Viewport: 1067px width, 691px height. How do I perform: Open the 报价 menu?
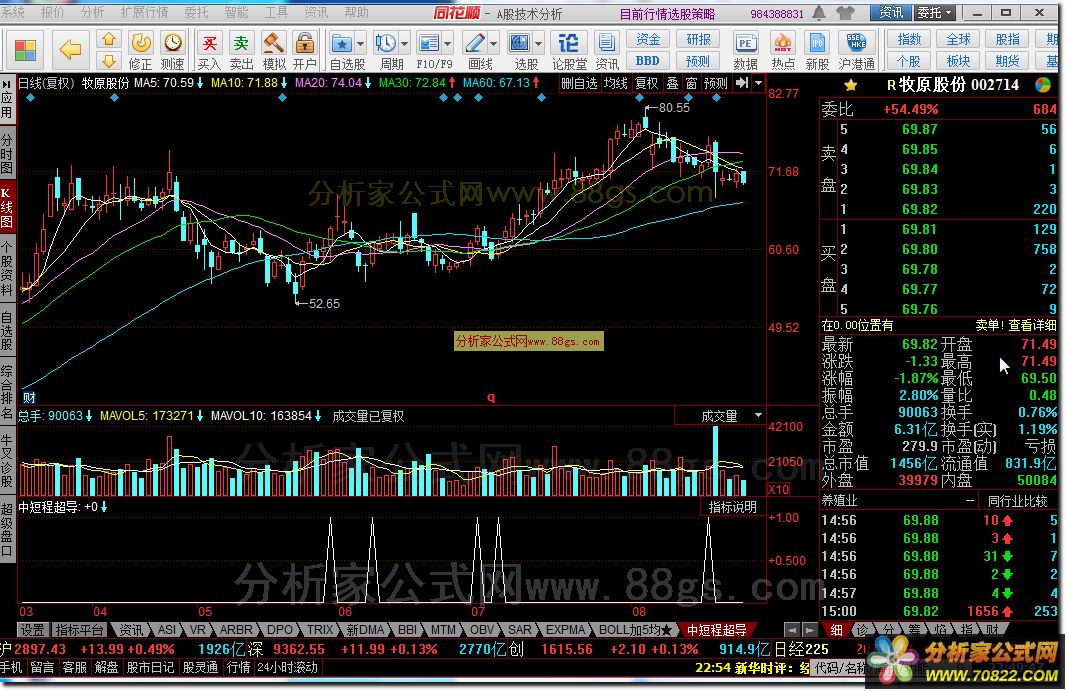(52, 12)
